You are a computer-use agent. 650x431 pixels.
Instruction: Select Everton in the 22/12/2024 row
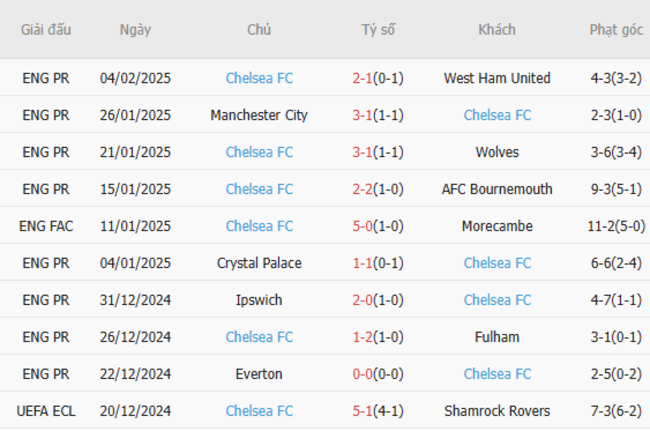(x=259, y=374)
